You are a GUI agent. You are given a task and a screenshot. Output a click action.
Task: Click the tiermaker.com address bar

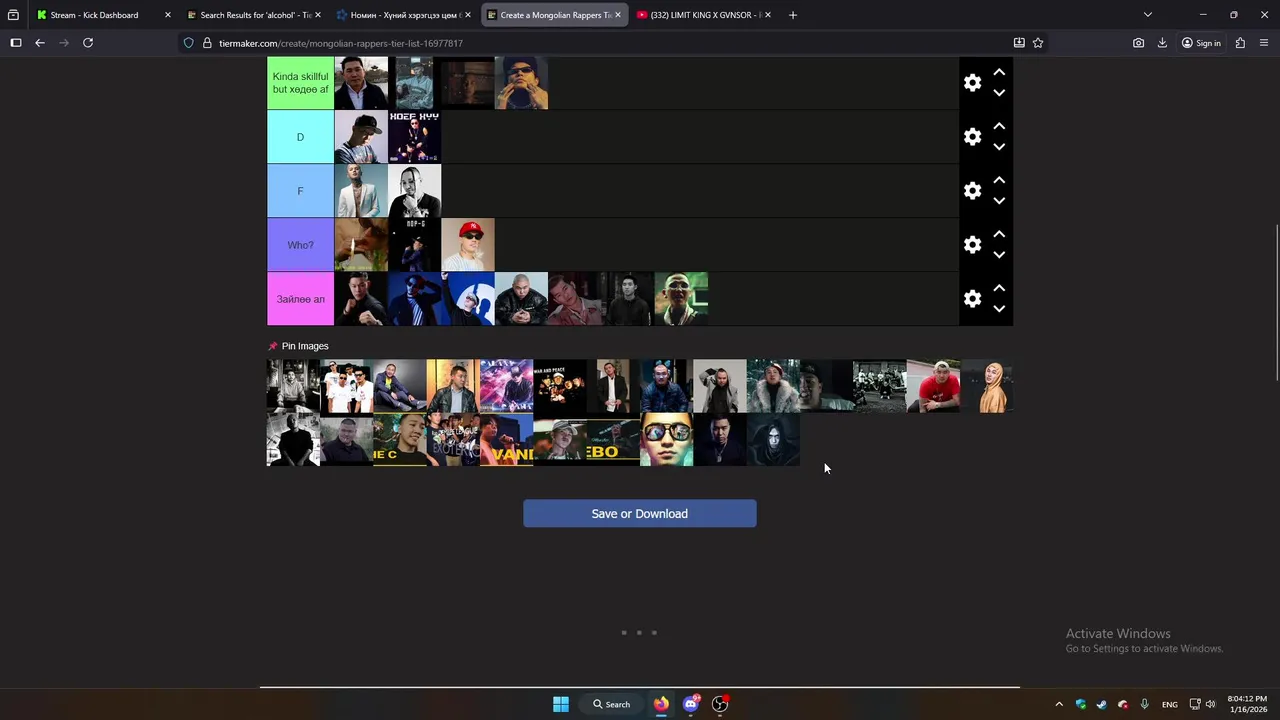600,43
